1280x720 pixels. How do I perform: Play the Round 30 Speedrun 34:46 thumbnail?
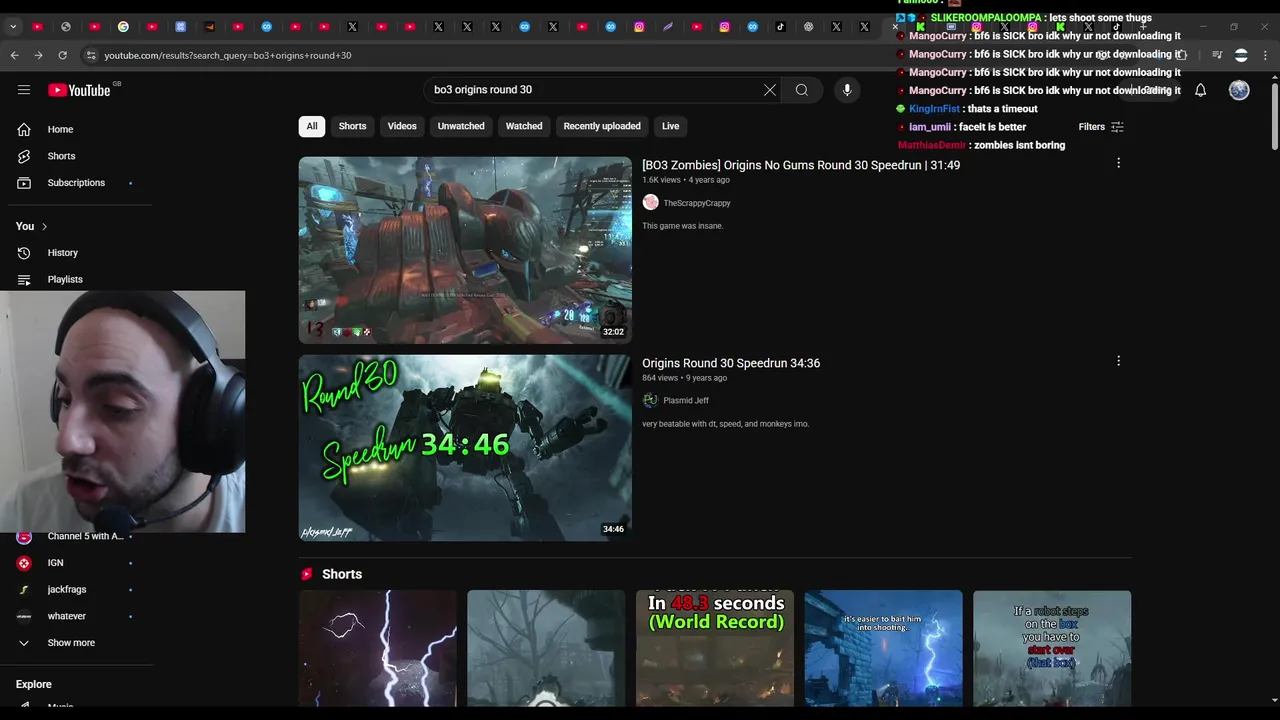[465, 448]
